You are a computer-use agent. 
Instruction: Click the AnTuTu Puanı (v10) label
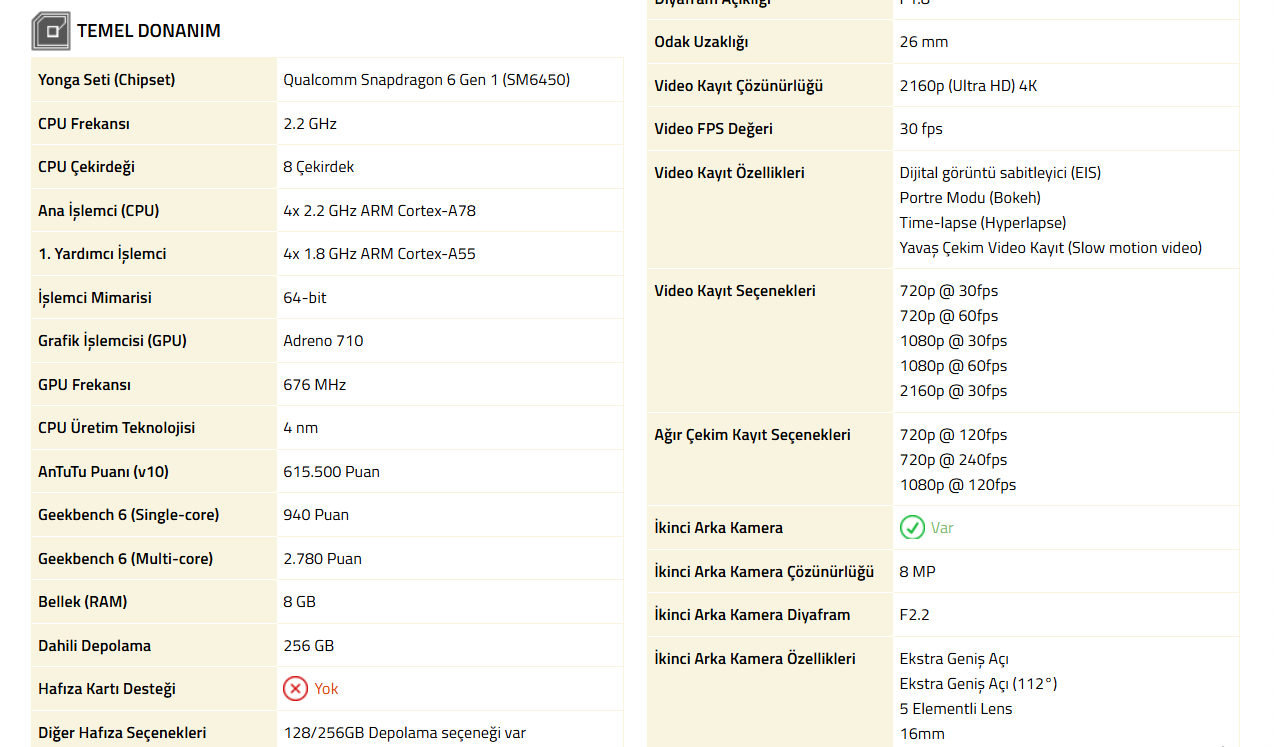(104, 472)
